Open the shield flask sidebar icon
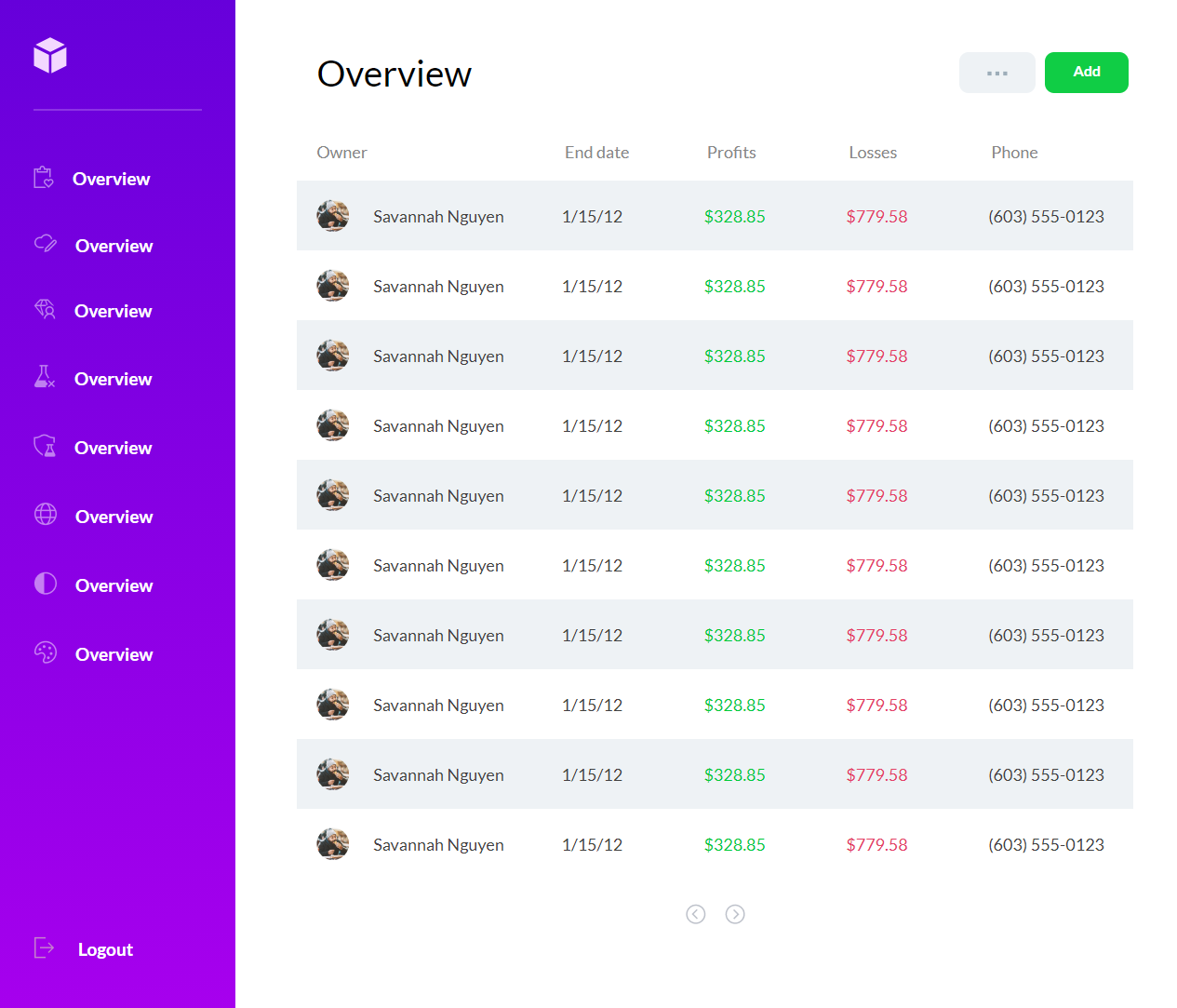Screen dimensions: 1177x1008 coord(45,447)
